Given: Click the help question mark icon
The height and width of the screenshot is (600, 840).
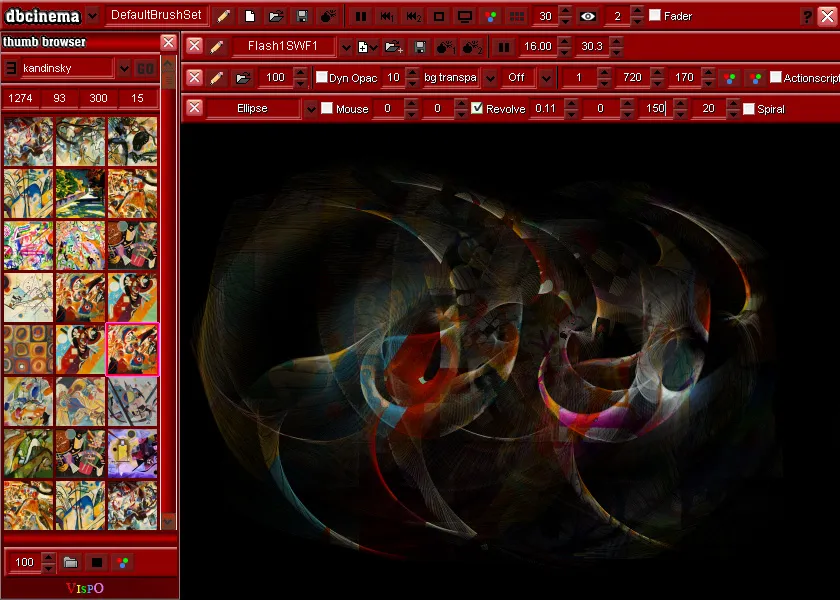Looking at the screenshot, I should point(807,16).
